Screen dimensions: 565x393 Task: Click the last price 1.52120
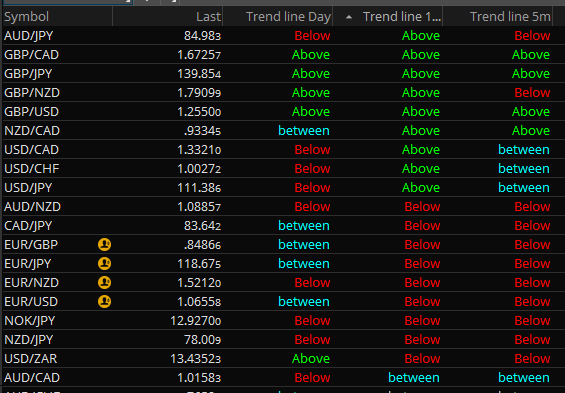[x=199, y=283]
